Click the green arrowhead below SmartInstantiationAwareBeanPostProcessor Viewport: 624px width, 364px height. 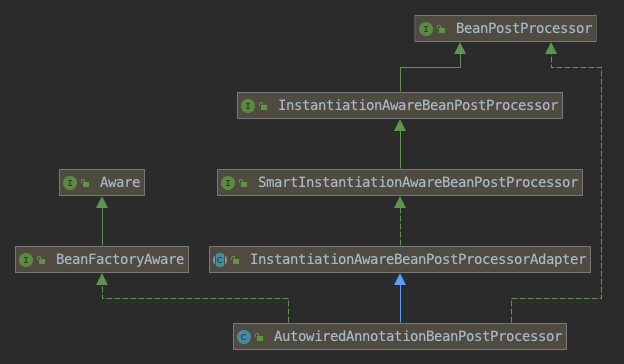pyautogui.click(x=400, y=202)
